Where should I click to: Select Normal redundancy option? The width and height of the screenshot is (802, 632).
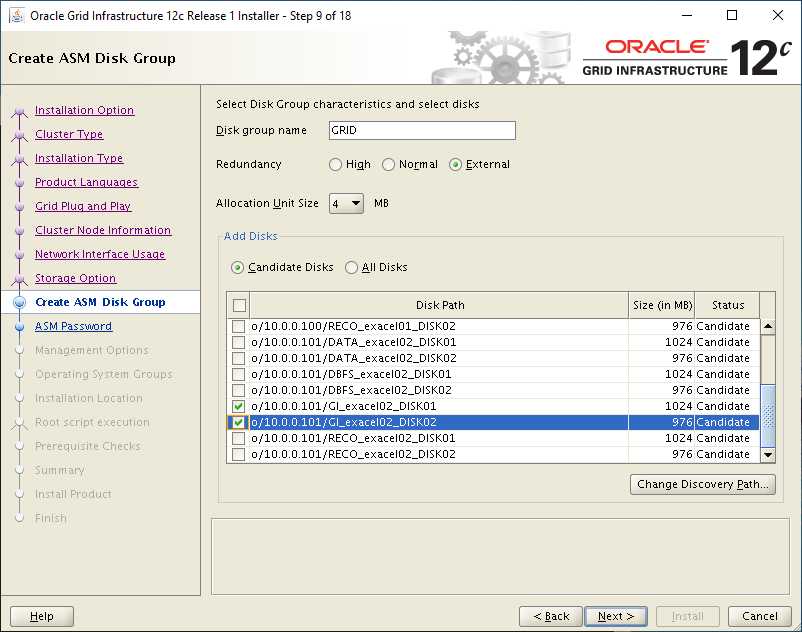388,165
